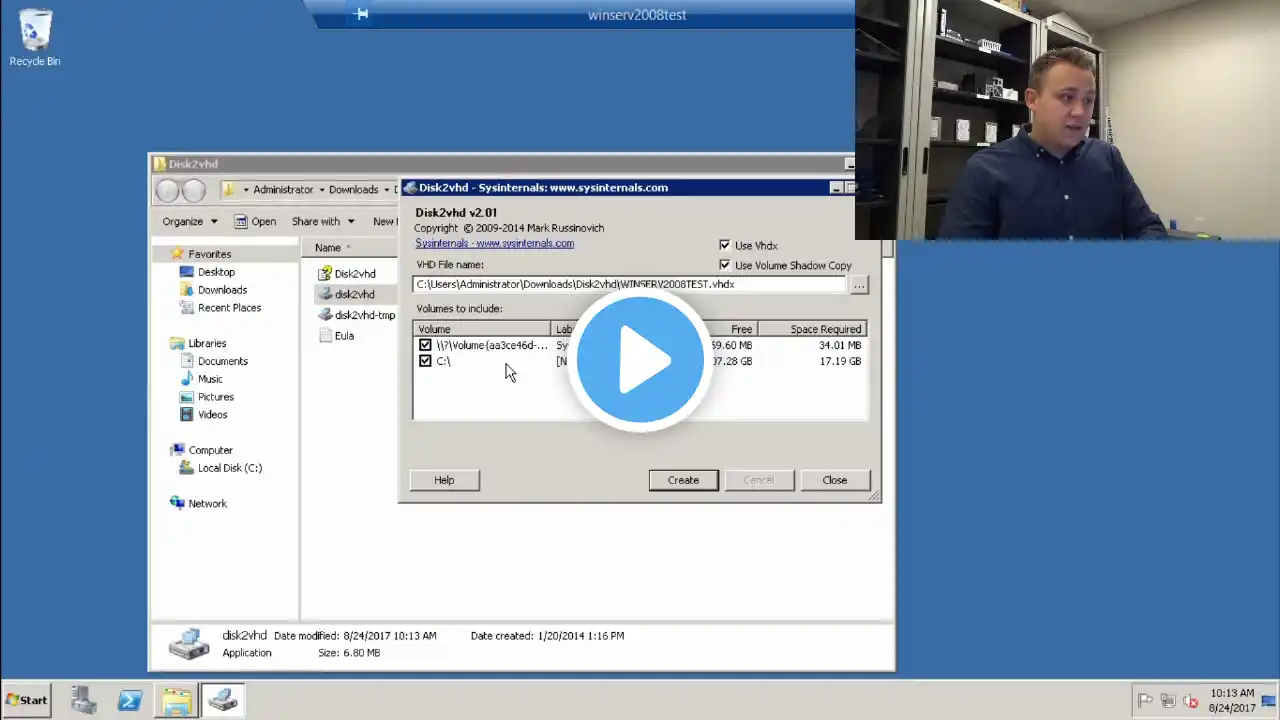Open the Sysinternals website link
The width and height of the screenshot is (1280, 720).
[494, 243]
